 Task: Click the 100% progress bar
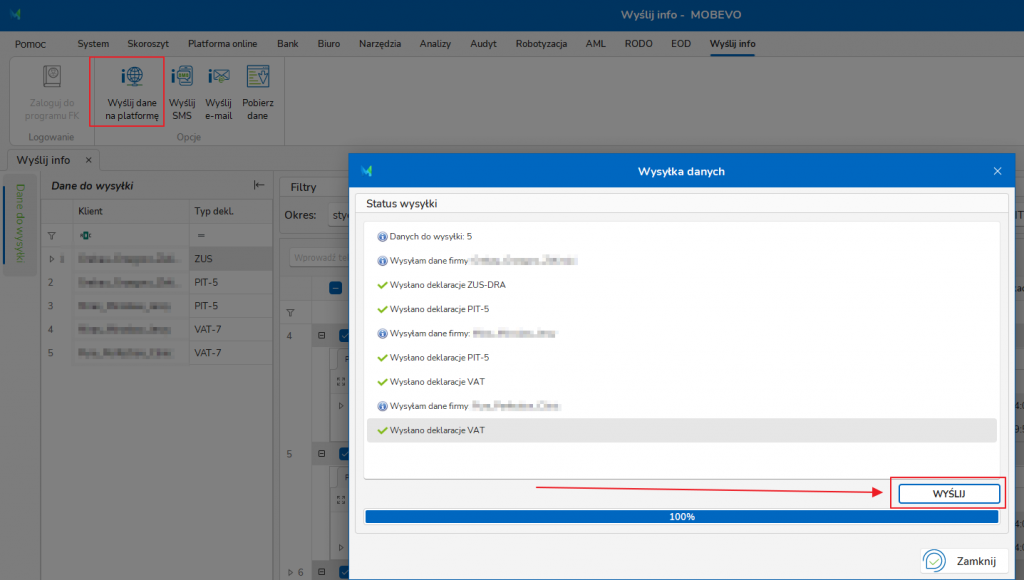(682, 517)
